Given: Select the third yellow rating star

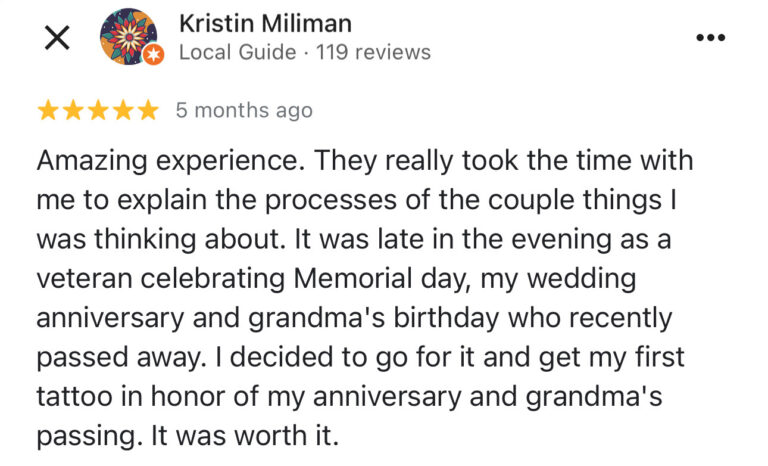Looking at the screenshot, I should pyautogui.click(x=98, y=111).
